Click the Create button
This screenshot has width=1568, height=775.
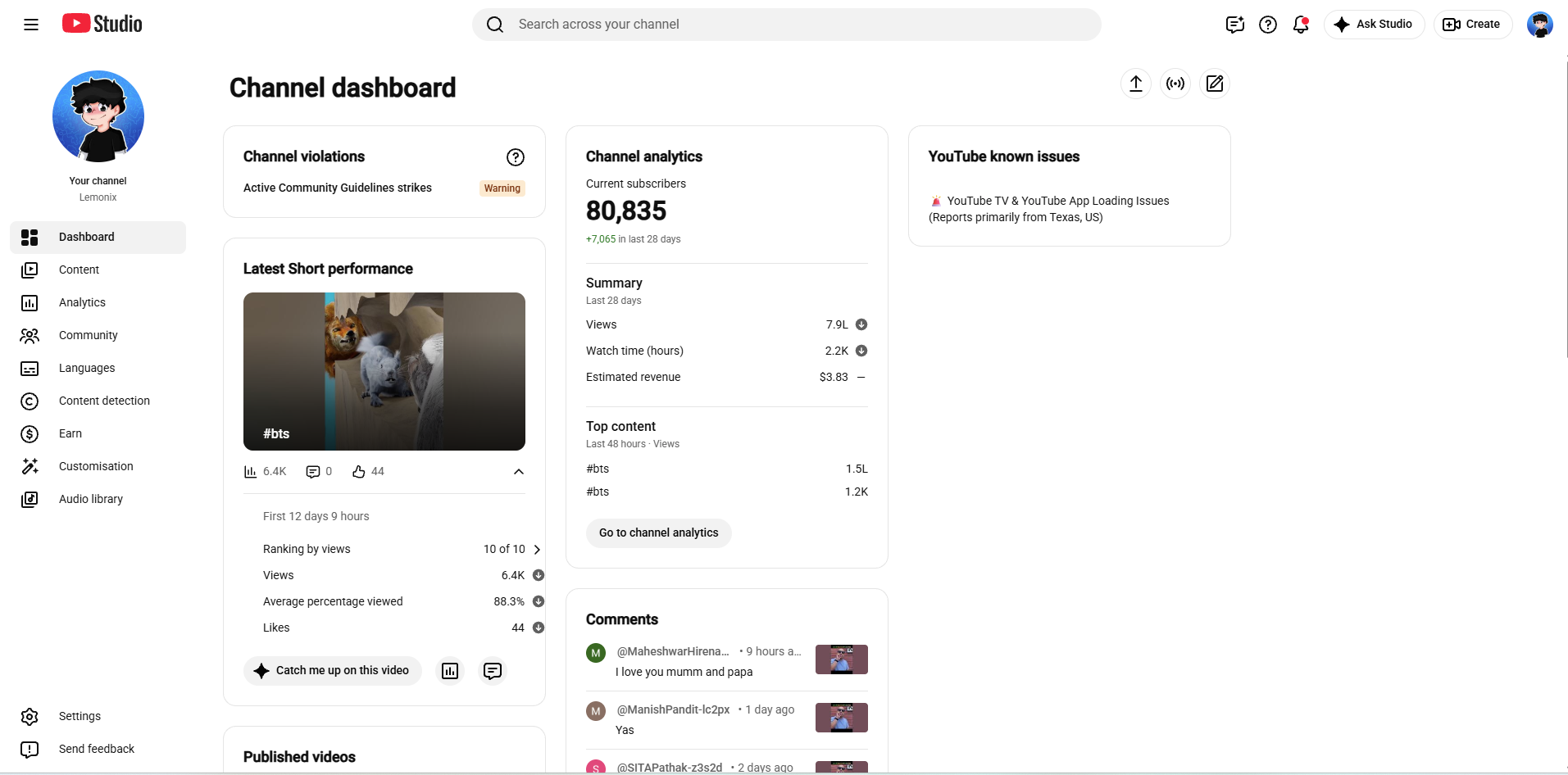coord(1473,25)
